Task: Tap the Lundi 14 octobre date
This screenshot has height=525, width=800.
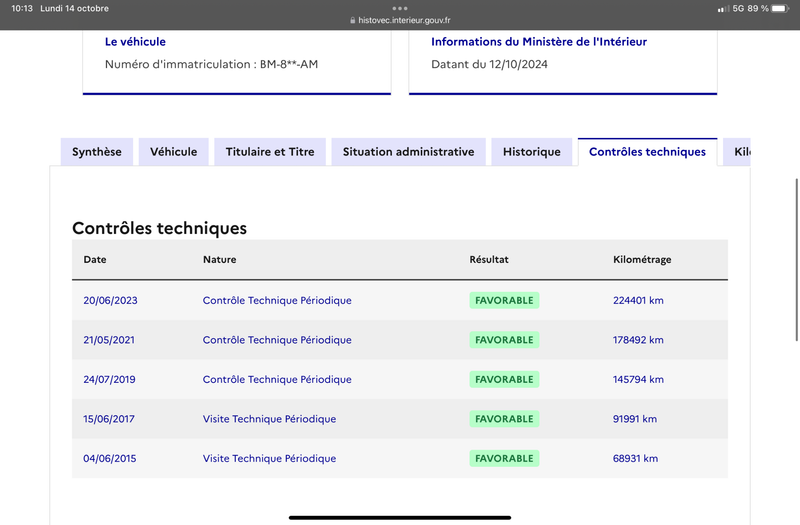Action: pyautogui.click(x=74, y=8)
